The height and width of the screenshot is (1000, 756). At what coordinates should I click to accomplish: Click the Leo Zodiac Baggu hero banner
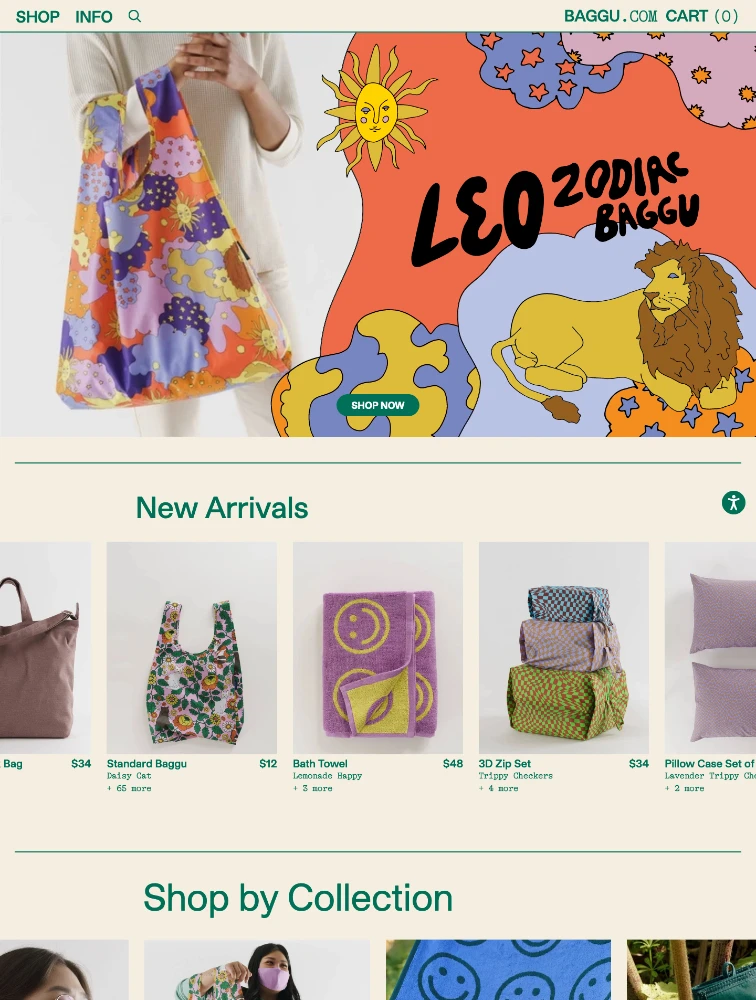pos(378,235)
